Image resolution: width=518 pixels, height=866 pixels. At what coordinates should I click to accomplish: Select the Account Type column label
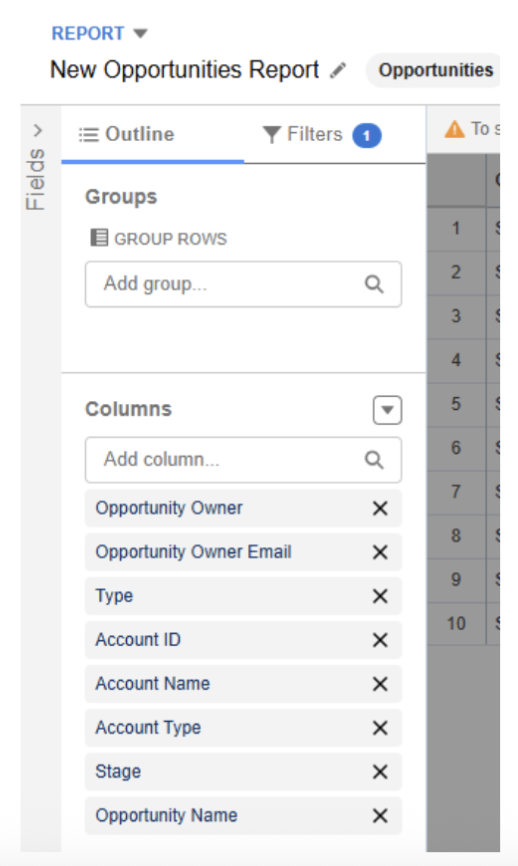click(148, 728)
